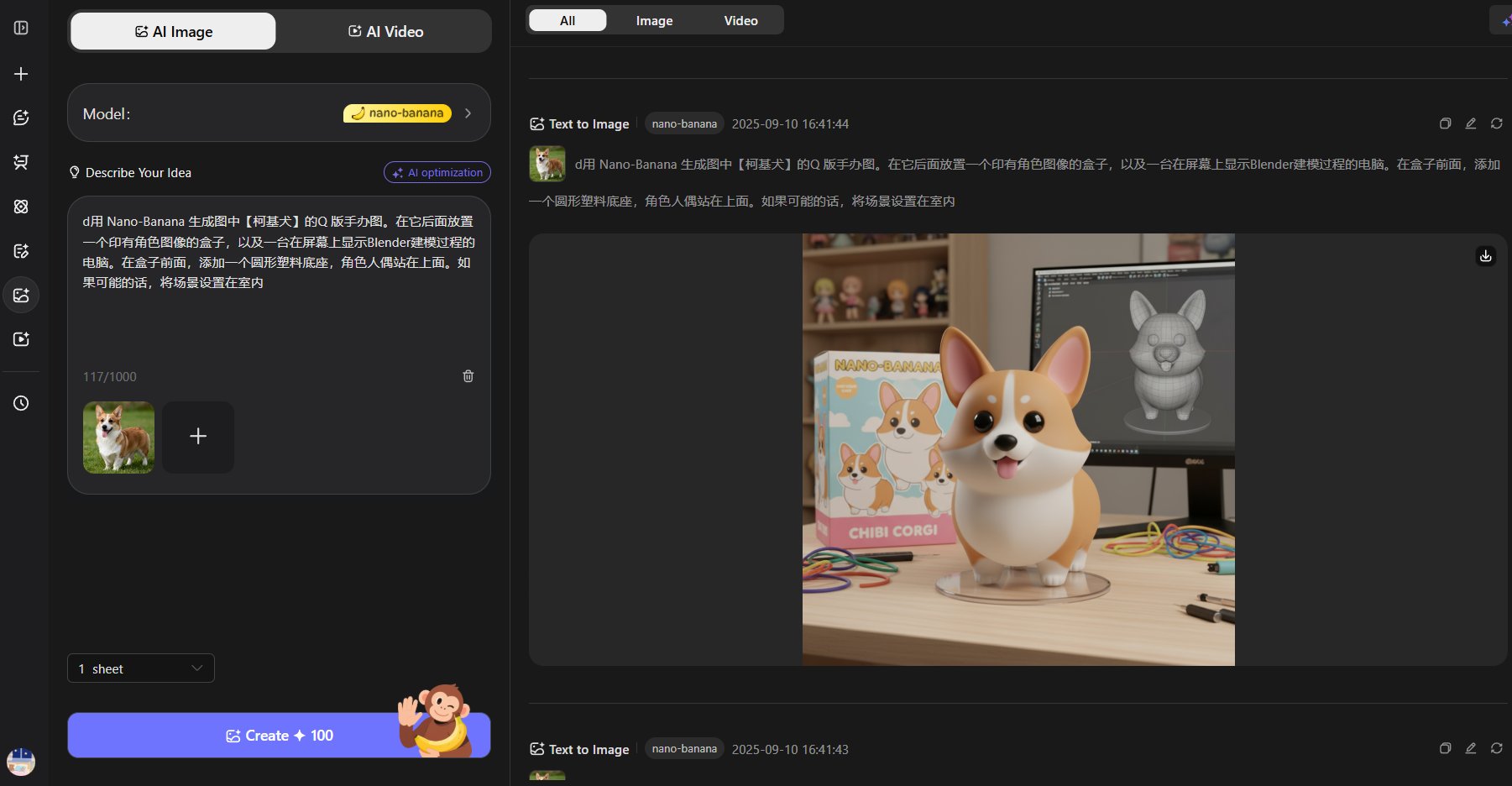The height and width of the screenshot is (786, 1512).
Task: Download the generated corgi figurine image
Action: point(1485,256)
